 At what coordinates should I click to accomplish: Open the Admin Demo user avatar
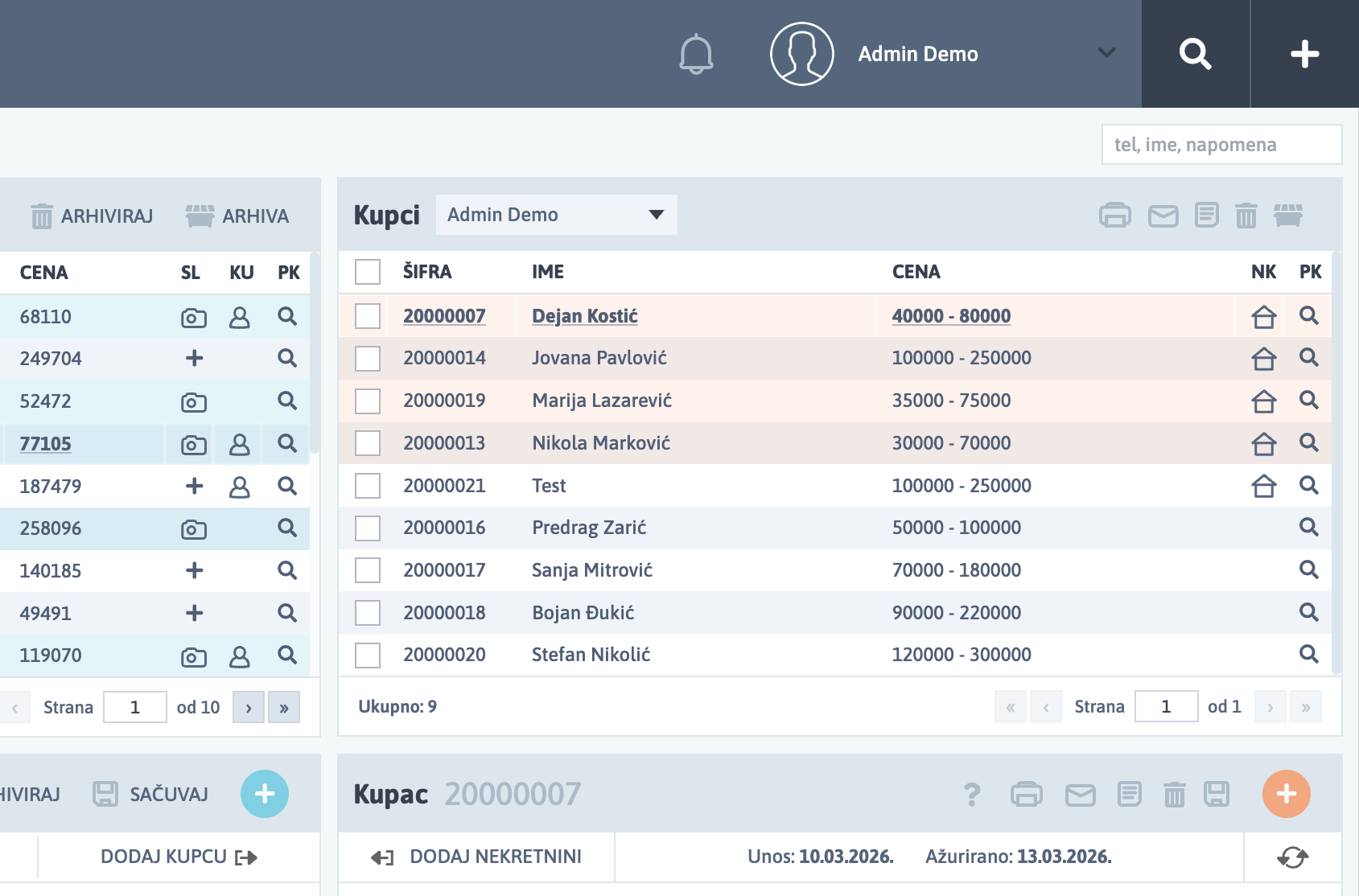[x=801, y=54]
